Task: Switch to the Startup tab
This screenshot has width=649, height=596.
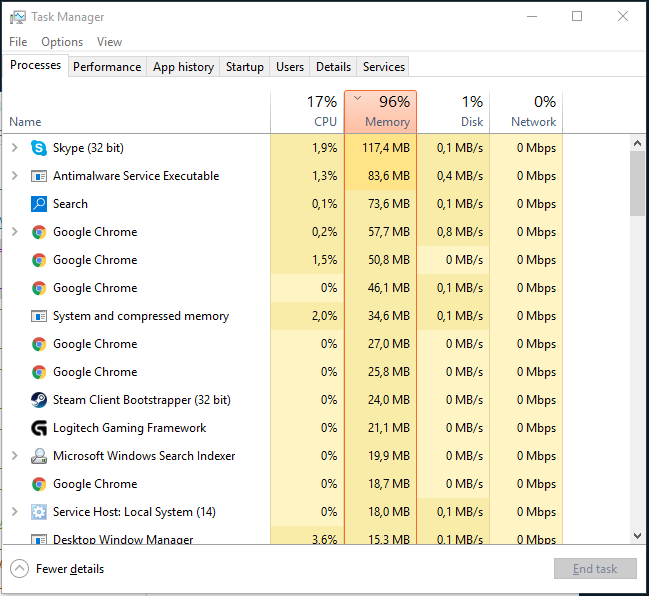Action: coord(245,67)
